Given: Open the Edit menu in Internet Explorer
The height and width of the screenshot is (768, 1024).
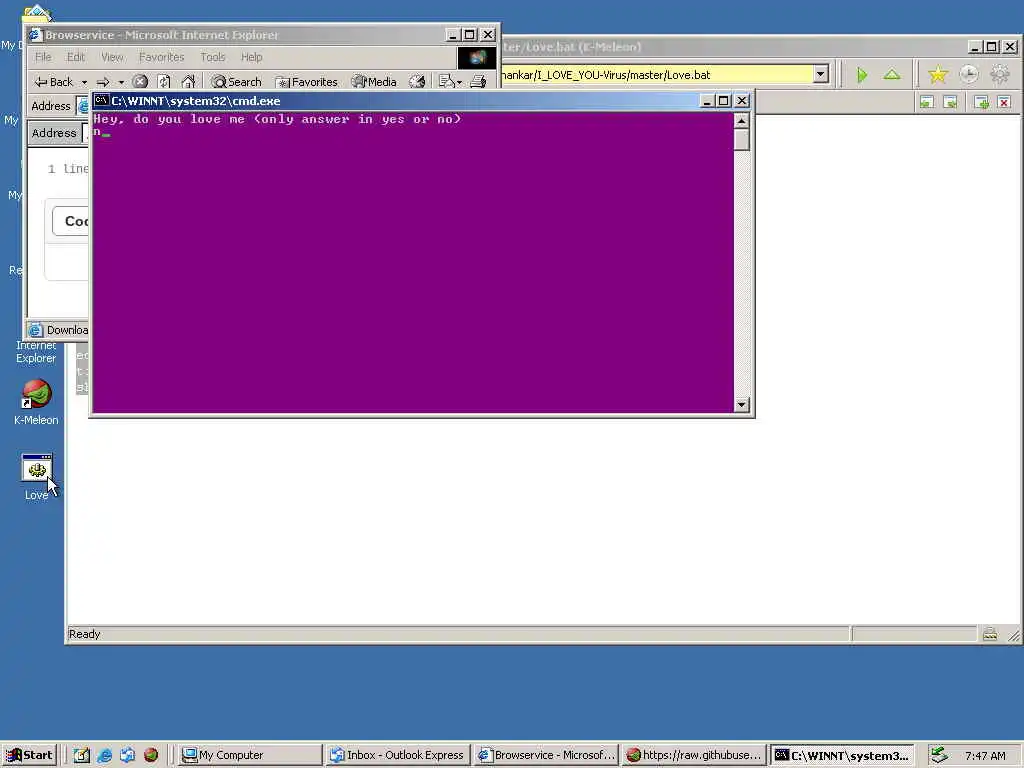Looking at the screenshot, I should [x=76, y=57].
